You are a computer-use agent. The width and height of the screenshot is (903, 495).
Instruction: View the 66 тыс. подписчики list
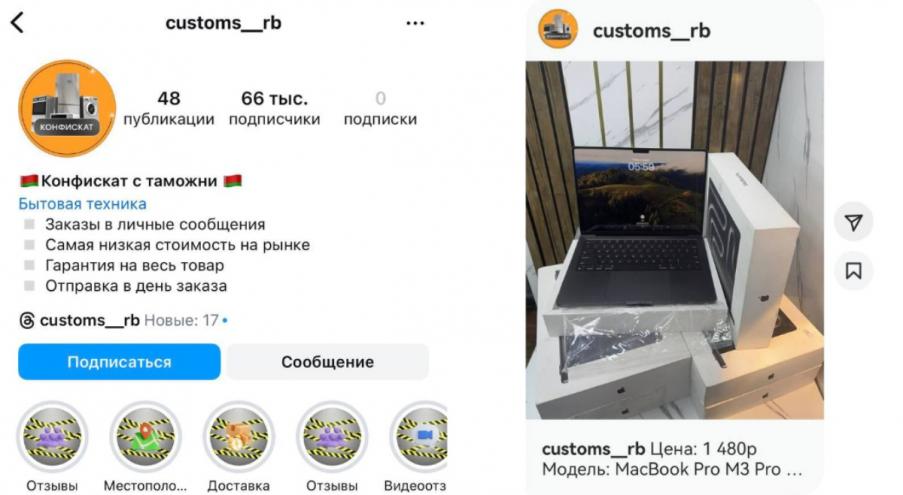(x=274, y=108)
